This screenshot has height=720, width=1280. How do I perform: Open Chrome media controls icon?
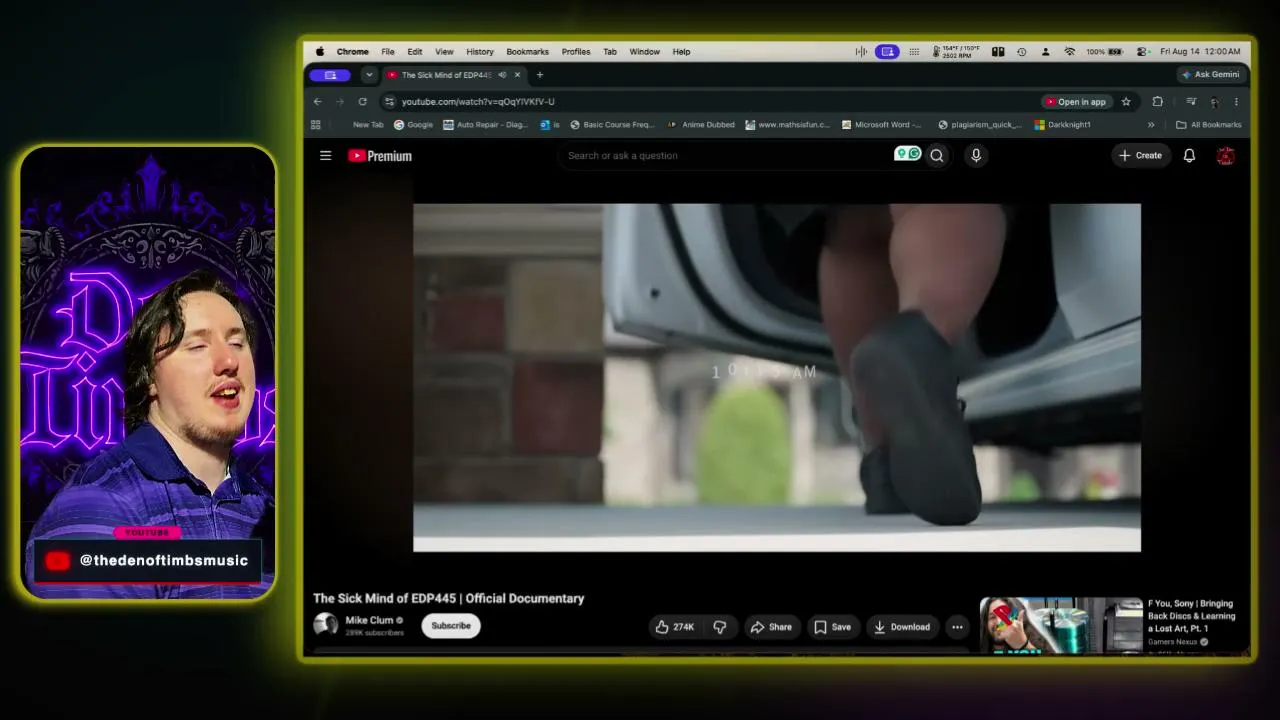(x=1191, y=101)
